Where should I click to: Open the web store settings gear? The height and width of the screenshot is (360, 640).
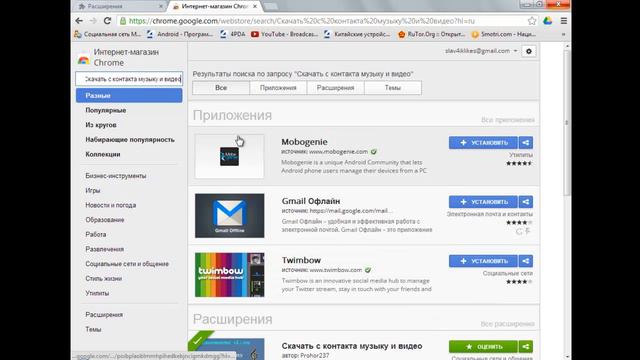(529, 51)
